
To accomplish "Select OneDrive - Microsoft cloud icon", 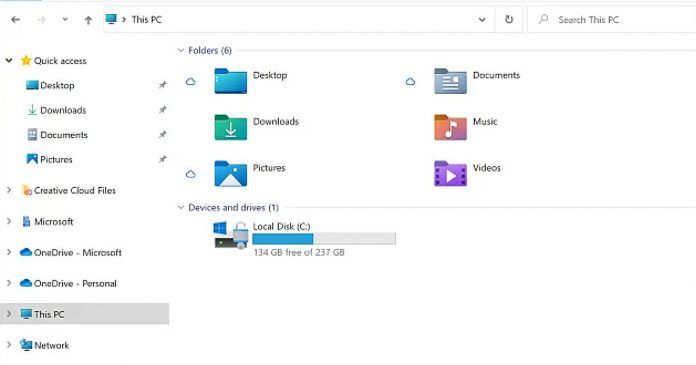I will tap(26, 252).
